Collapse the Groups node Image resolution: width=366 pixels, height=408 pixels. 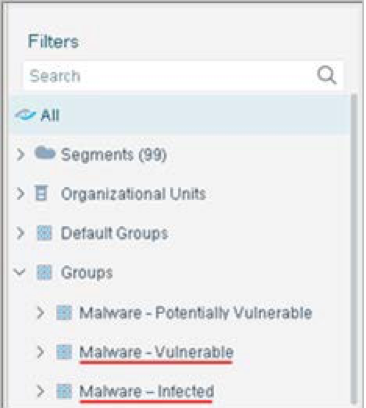click(20, 272)
